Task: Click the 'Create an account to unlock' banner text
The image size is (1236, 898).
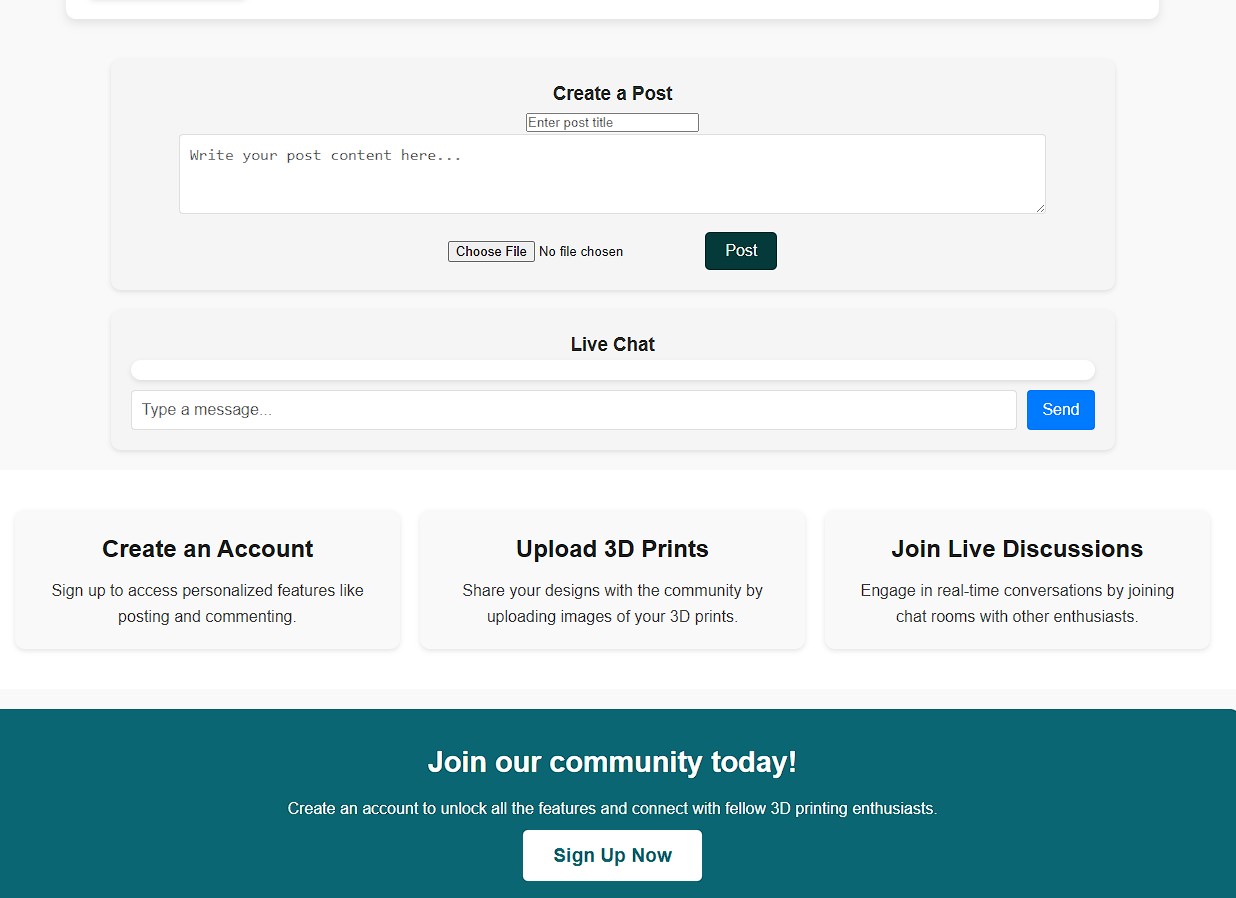Action: point(612,808)
